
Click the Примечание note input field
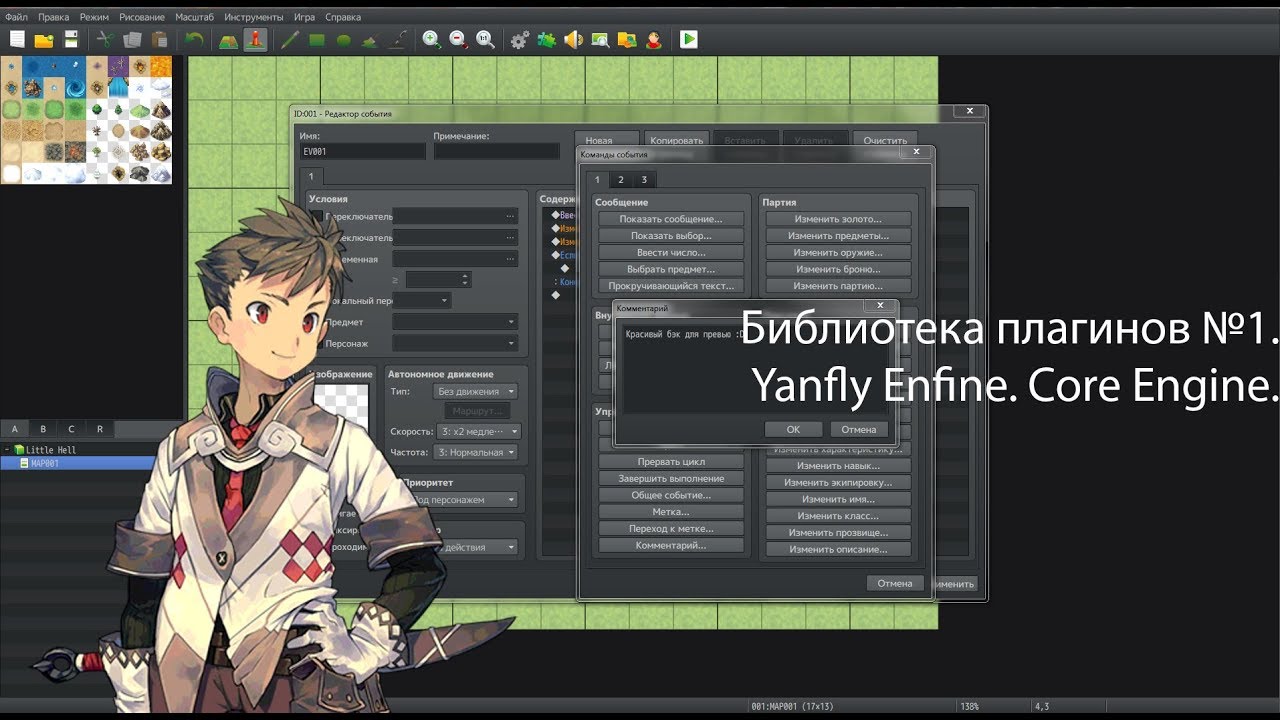[496, 151]
